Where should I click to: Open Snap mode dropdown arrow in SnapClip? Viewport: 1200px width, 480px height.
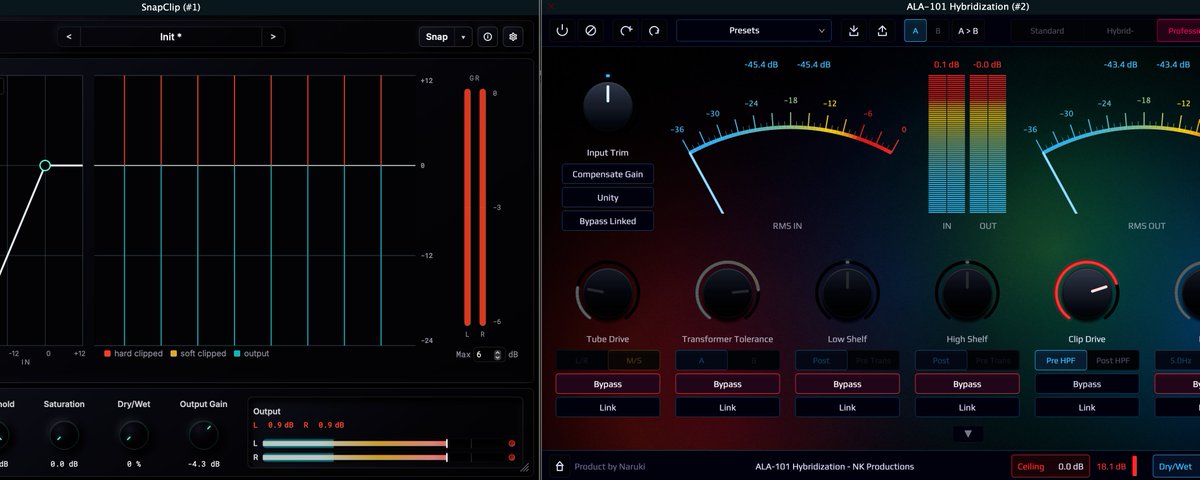463,37
